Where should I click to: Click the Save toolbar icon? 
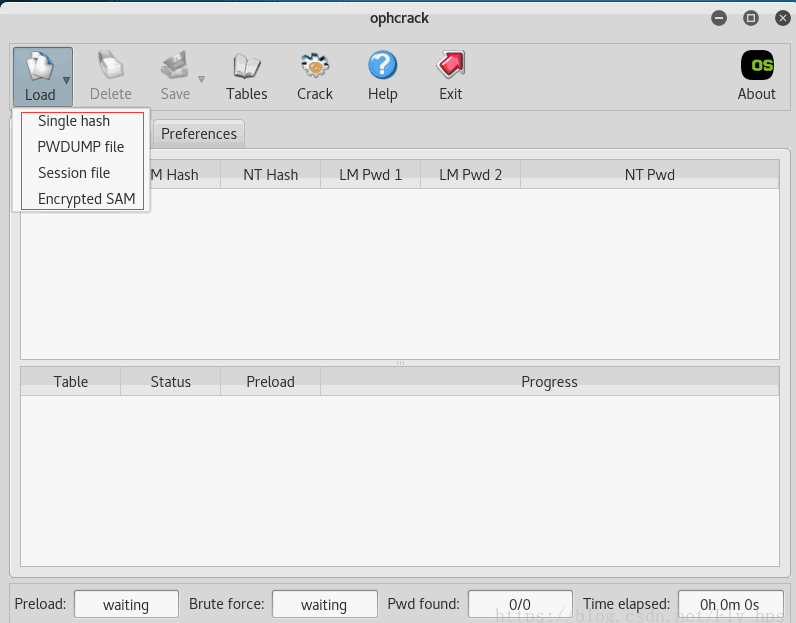[x=175, y=65]
